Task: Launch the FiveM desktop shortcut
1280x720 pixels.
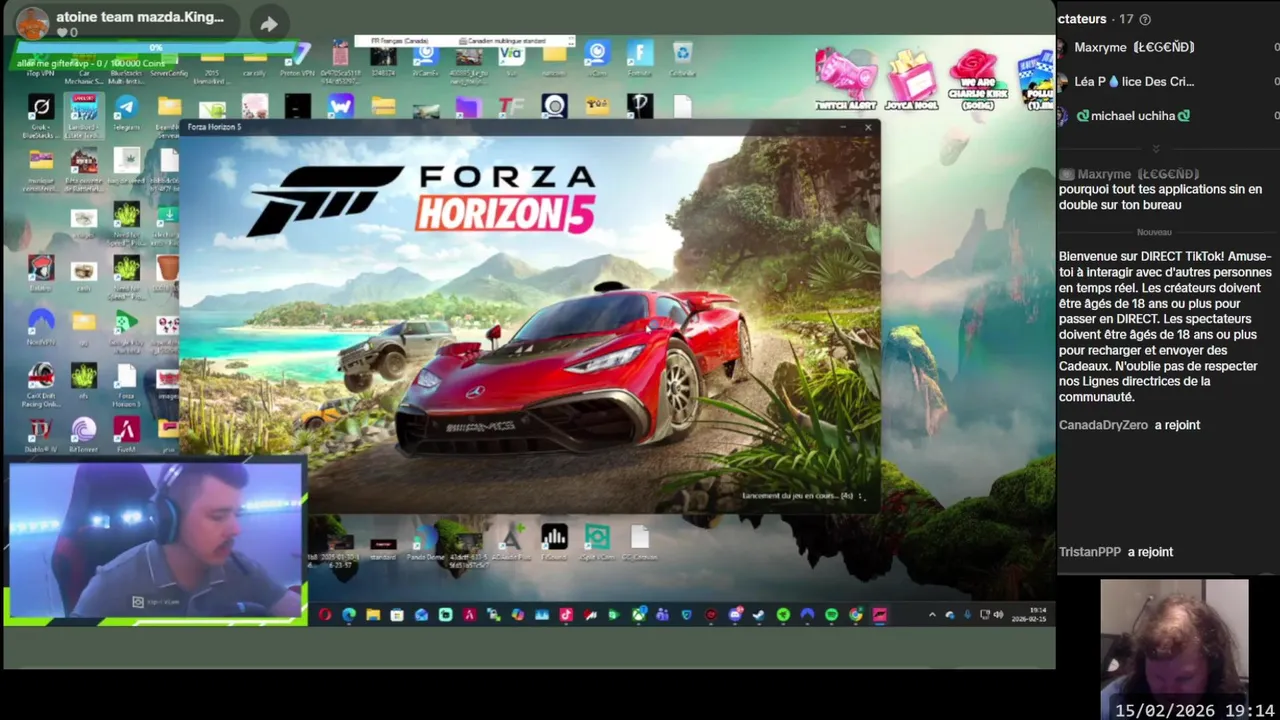Action: click(126, 435)
